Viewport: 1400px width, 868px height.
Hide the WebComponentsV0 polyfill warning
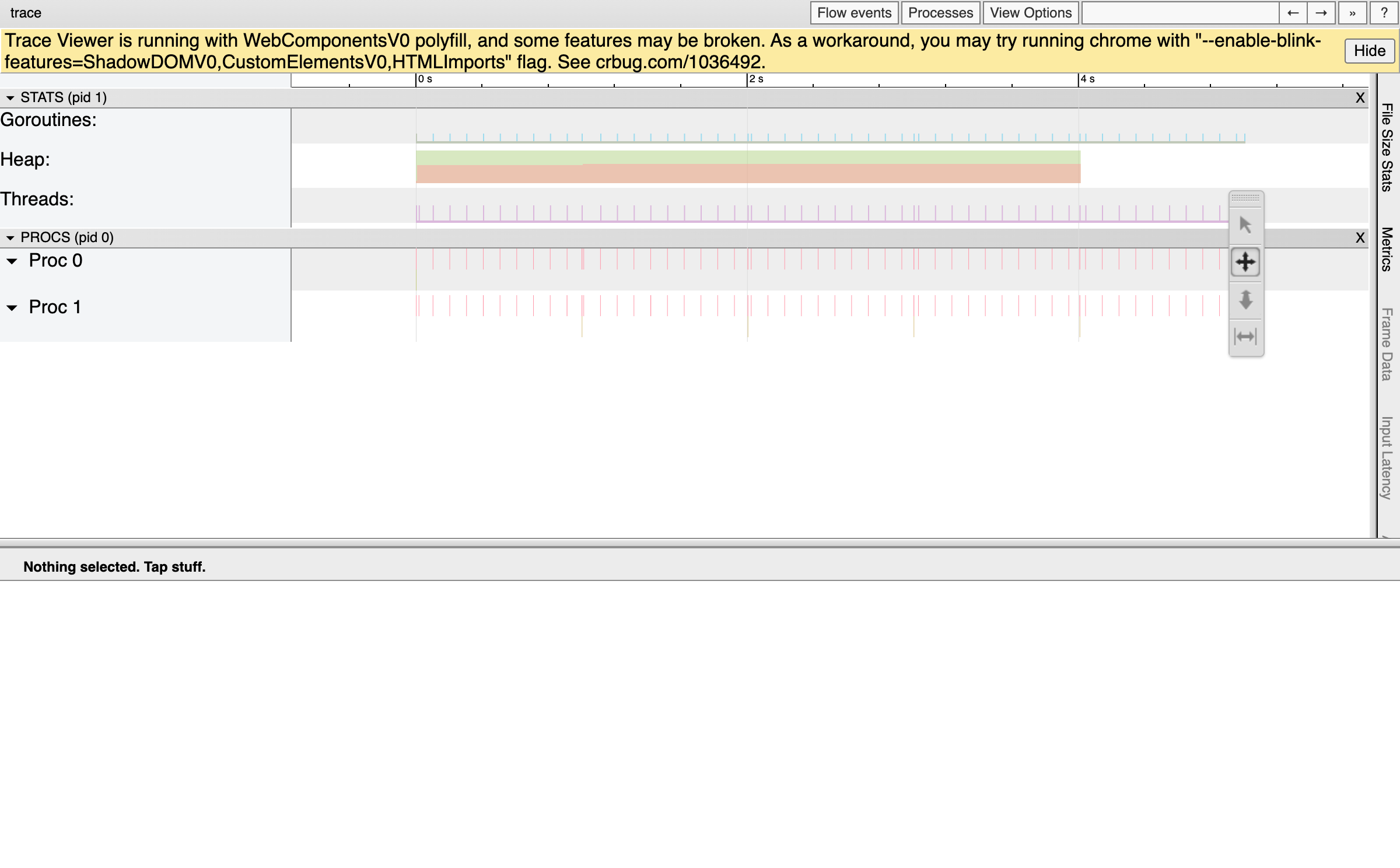[1369, 51]
